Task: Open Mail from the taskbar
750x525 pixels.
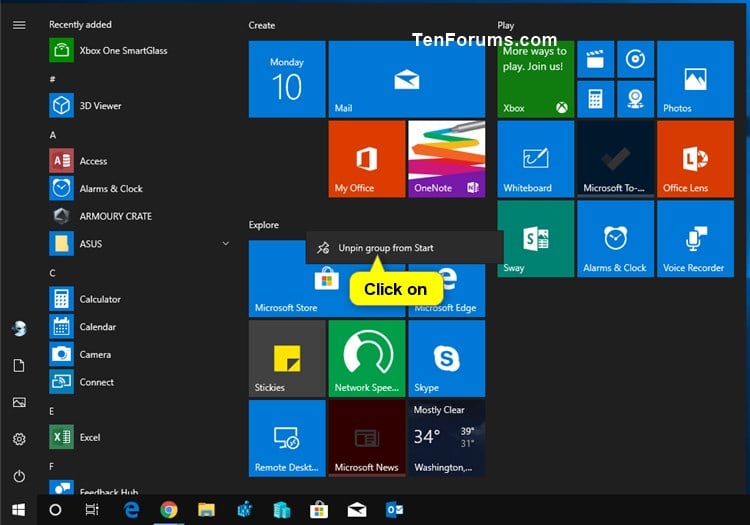Action: [x=357, y=510]
